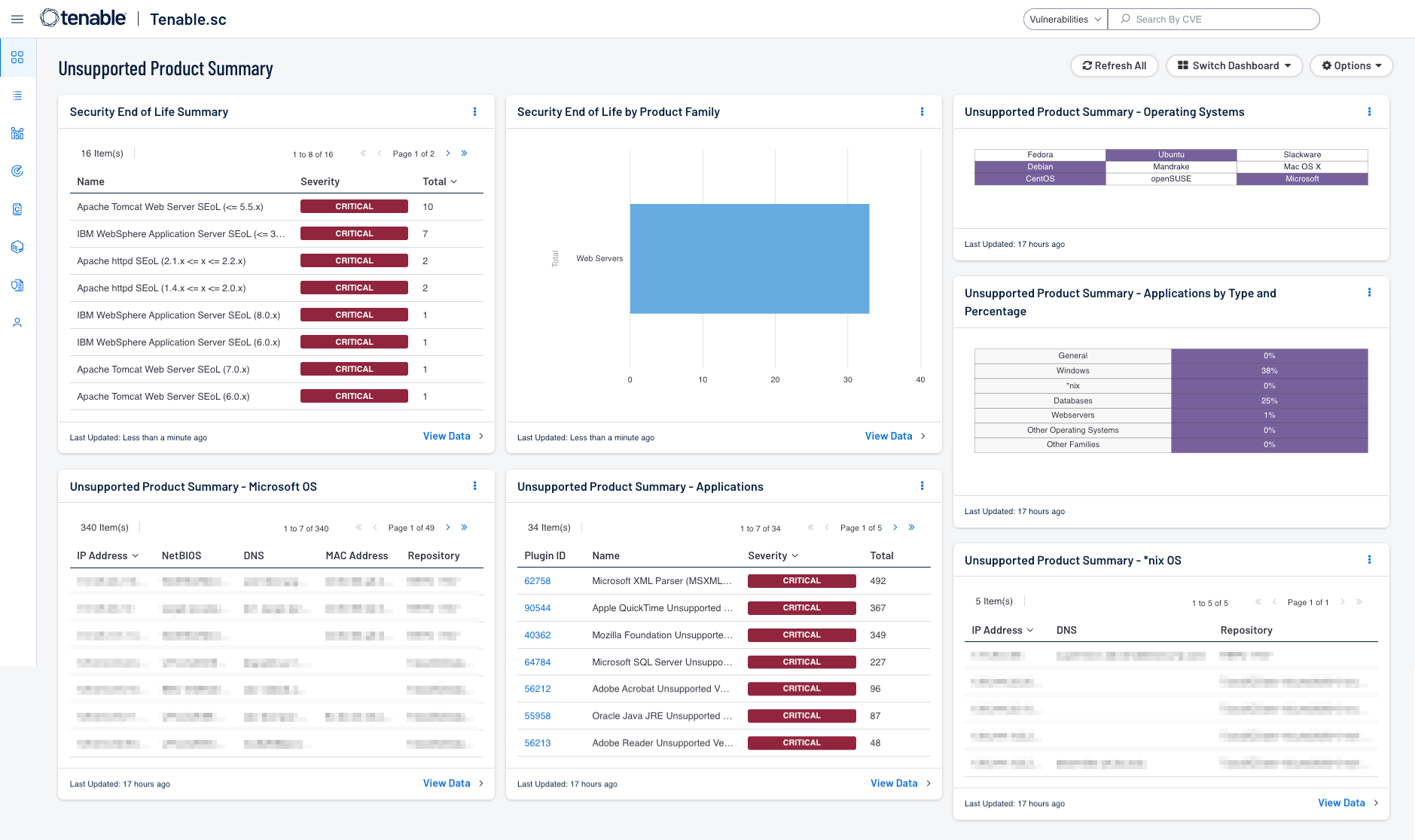
Task: Click the Mac OS X cell in Operating Systems matrix
Action: [1302, 166]
